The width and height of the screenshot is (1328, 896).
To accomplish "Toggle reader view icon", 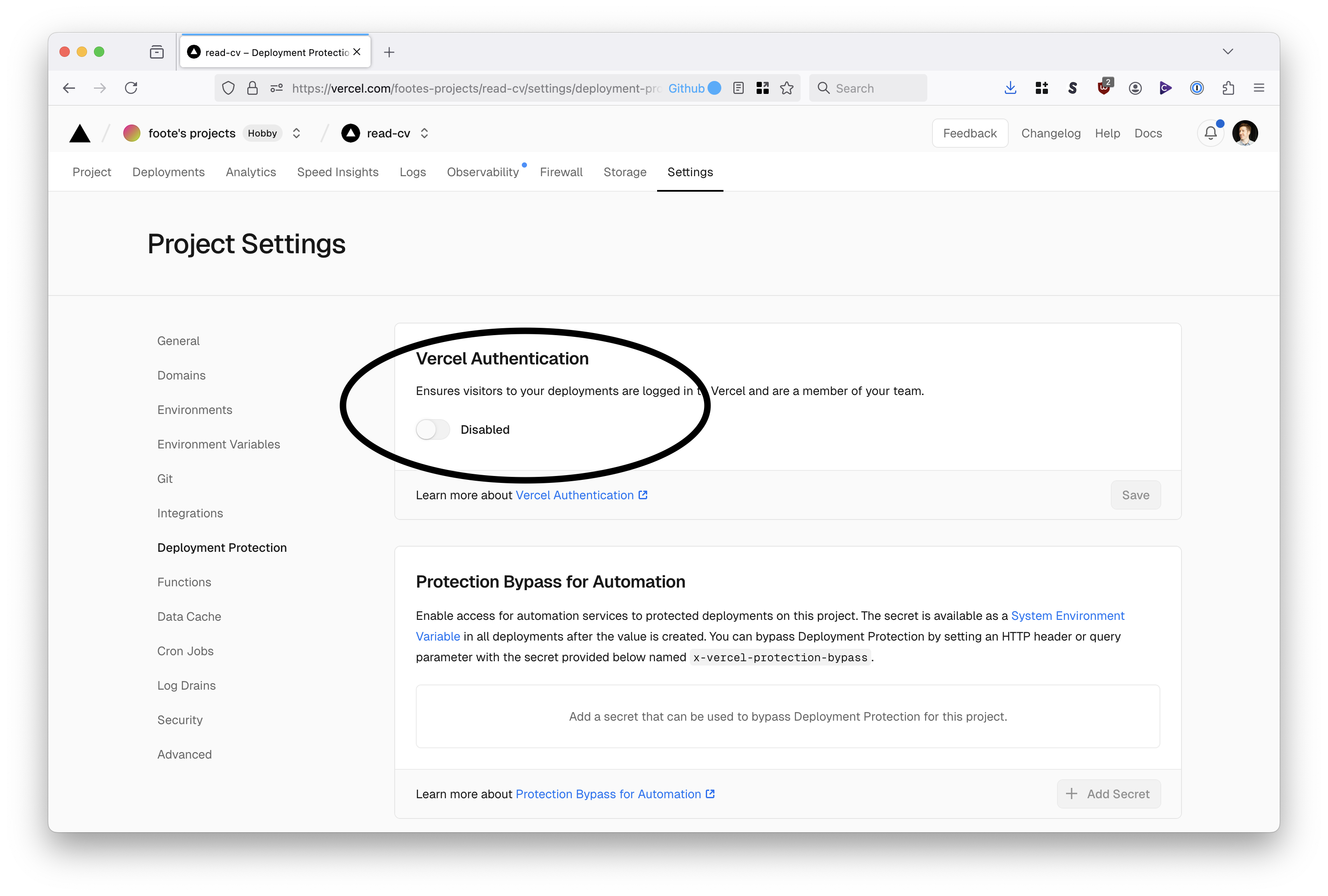I will pyautogui.click(x=738, y=88).
